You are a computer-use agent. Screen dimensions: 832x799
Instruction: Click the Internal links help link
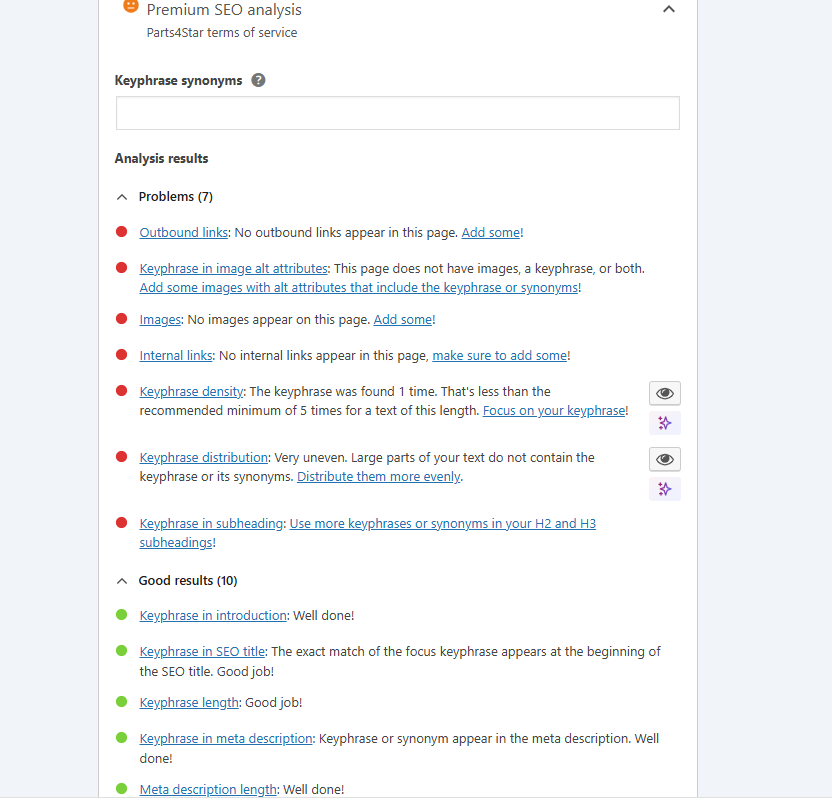tap(176, 355)
